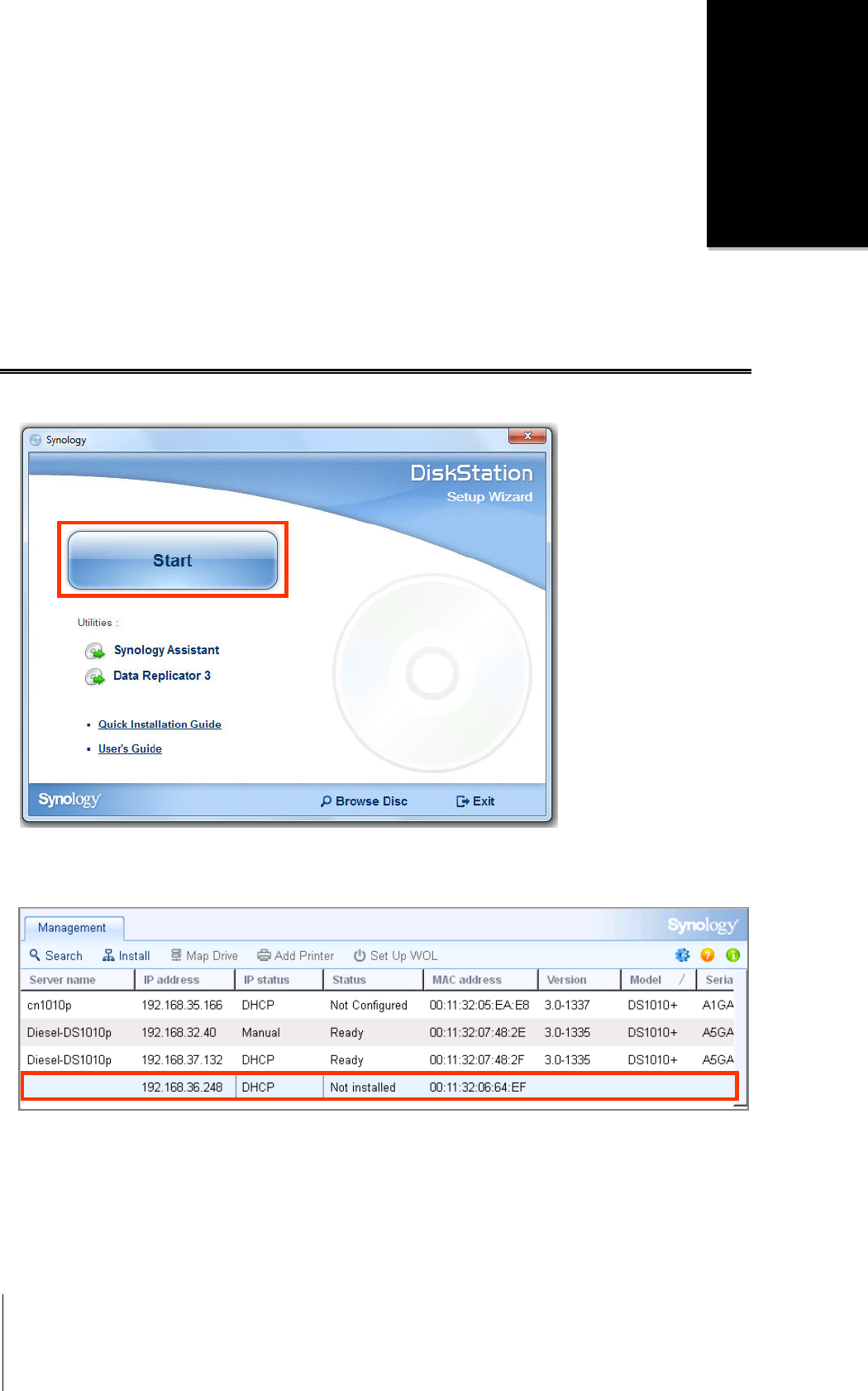The image size is (868, 1391).
Task: Click the Not installed status cell
Action: click(363, 1087)
